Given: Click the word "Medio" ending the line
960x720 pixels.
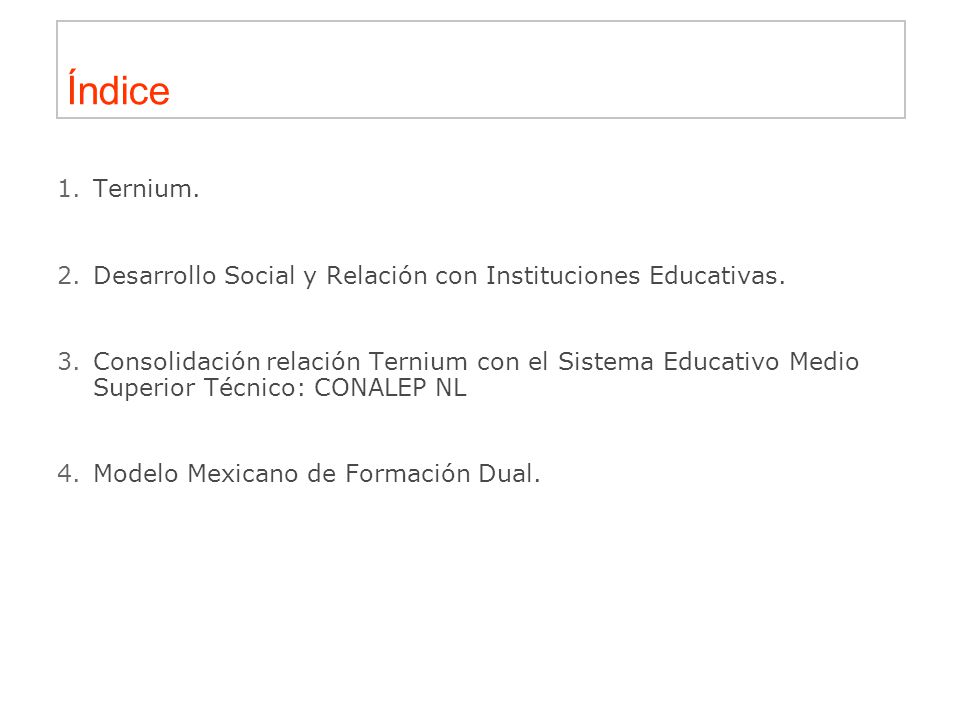Looking at the screenshot, I should 824,361.
